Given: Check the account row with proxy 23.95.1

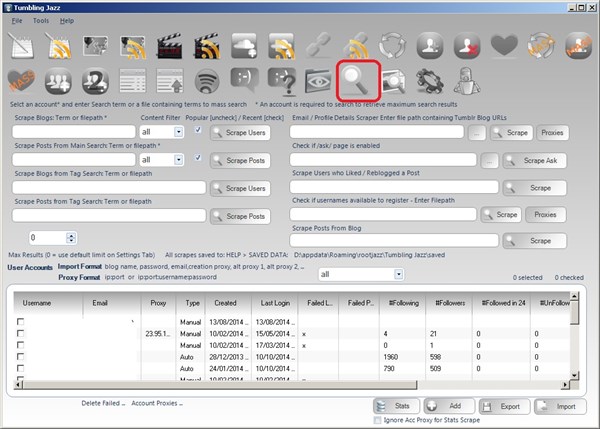Looking at the screenshot, I should (x=20, y=333).
